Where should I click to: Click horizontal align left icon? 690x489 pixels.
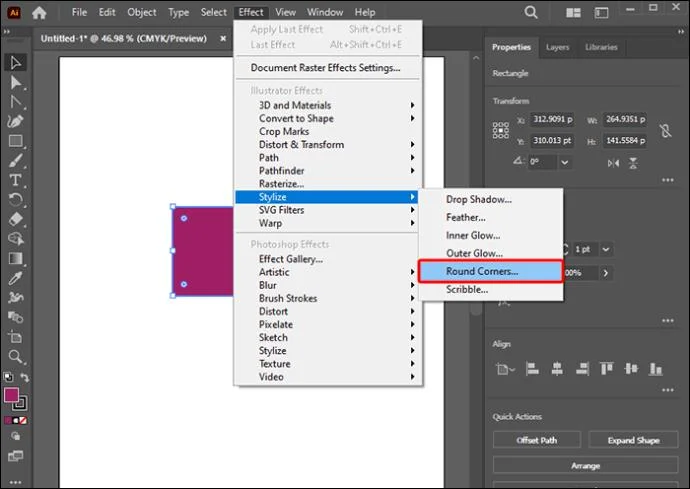pos(532,368)
